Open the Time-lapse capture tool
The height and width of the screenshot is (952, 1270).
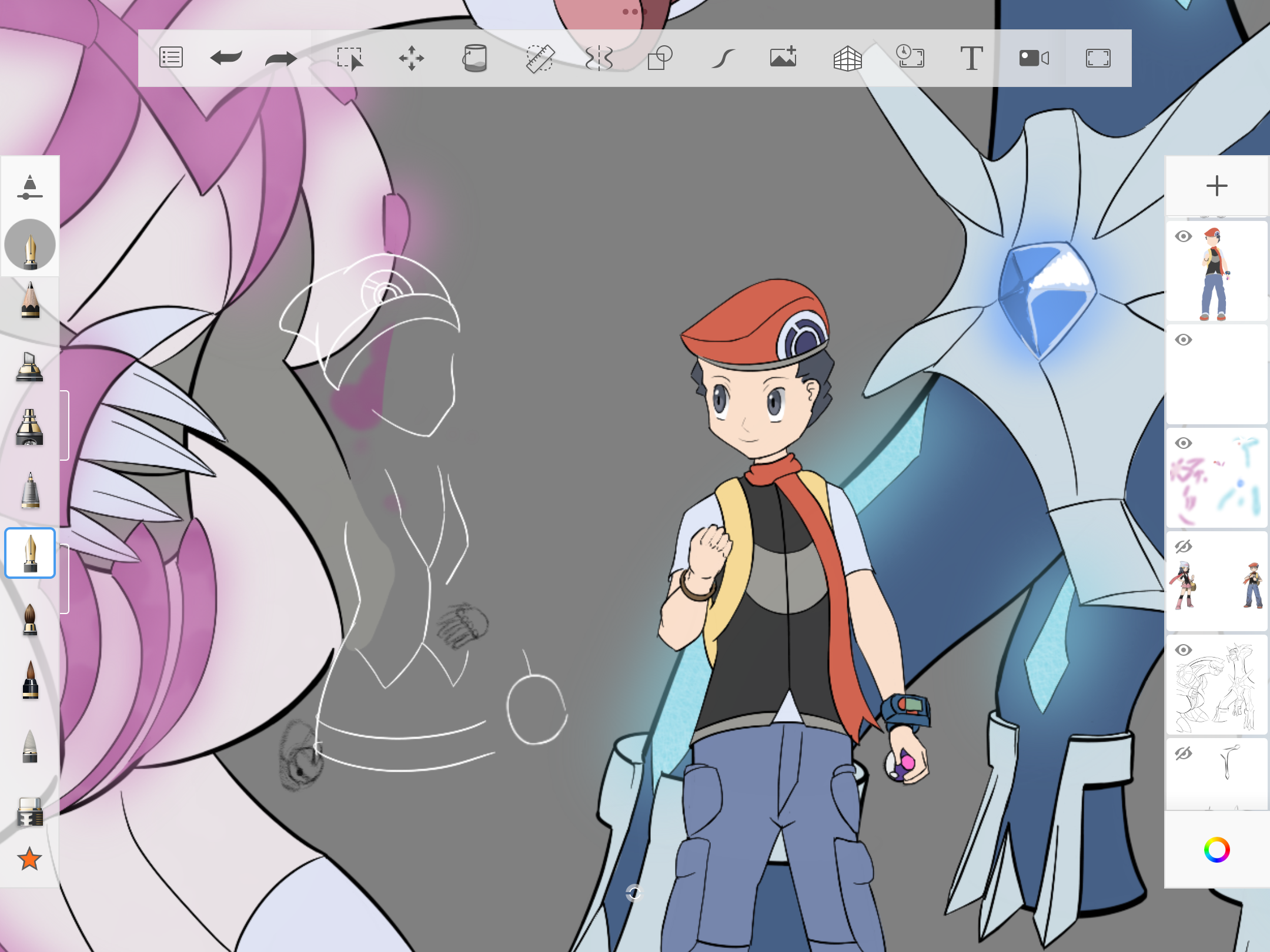pos(910,57)
